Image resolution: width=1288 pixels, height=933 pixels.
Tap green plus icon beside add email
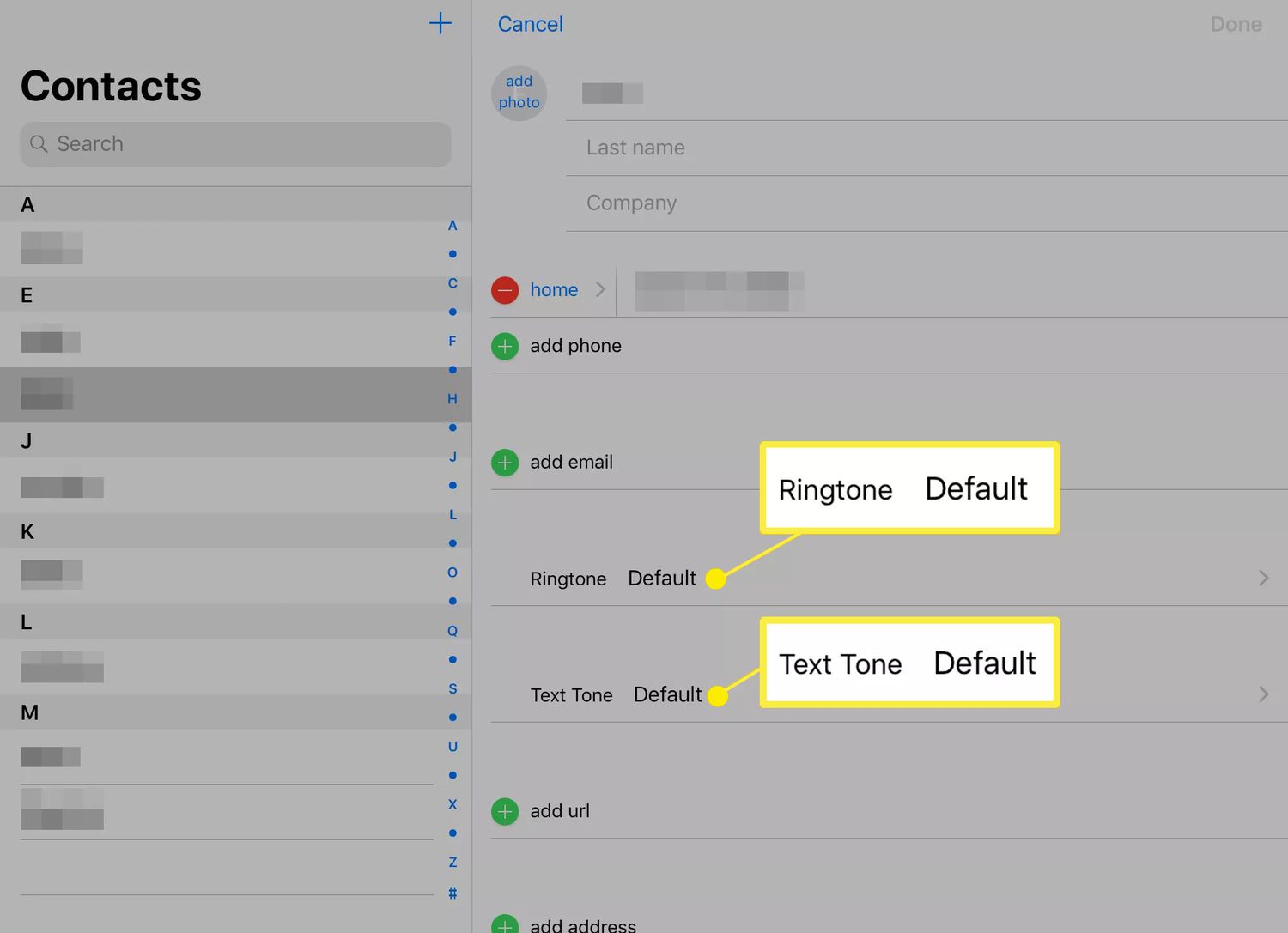pyautogui.click(x=505, y=463)
